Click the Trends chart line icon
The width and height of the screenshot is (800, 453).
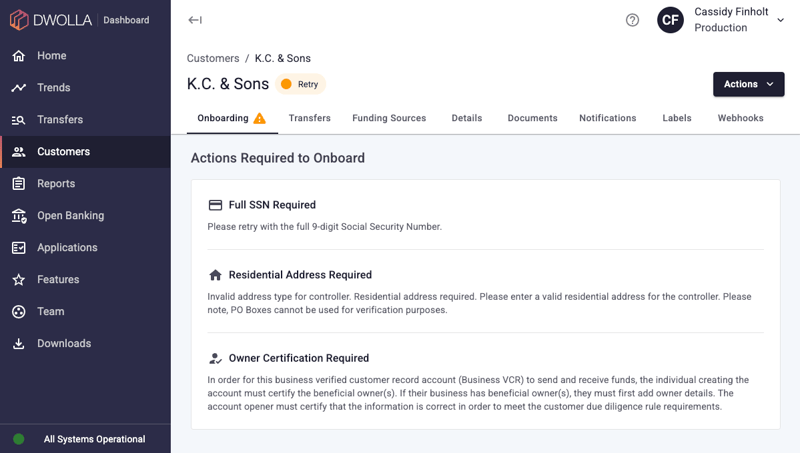coord(19,88)
